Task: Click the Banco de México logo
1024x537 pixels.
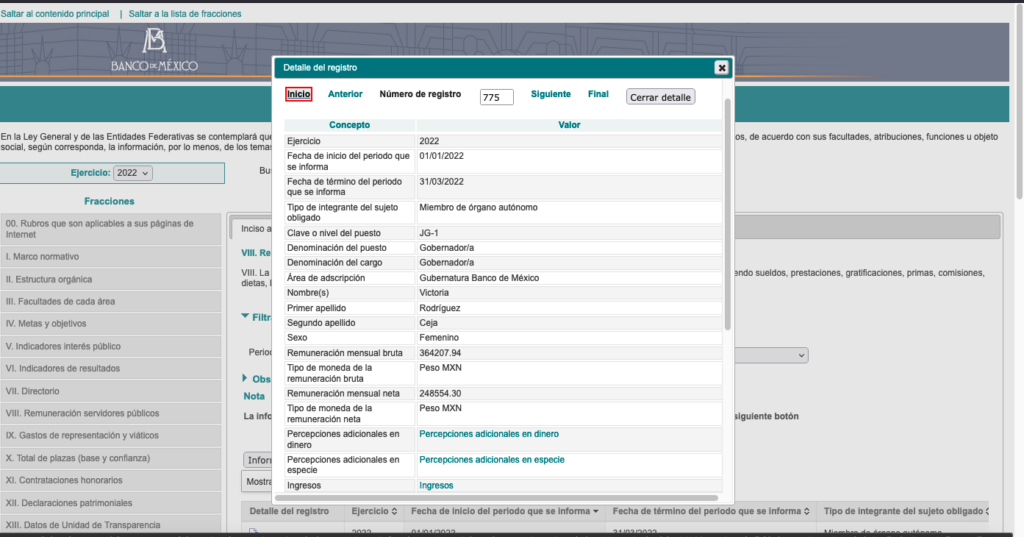Action: [154, 50]
